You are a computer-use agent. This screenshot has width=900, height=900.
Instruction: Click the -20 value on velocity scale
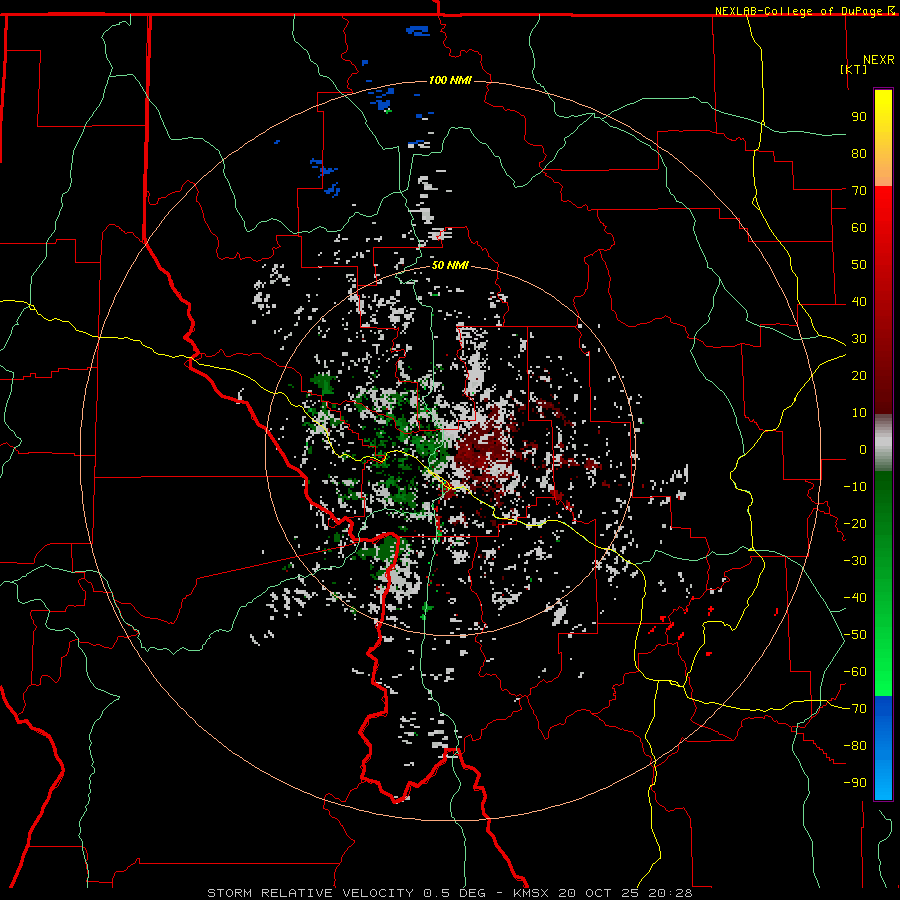855,523
